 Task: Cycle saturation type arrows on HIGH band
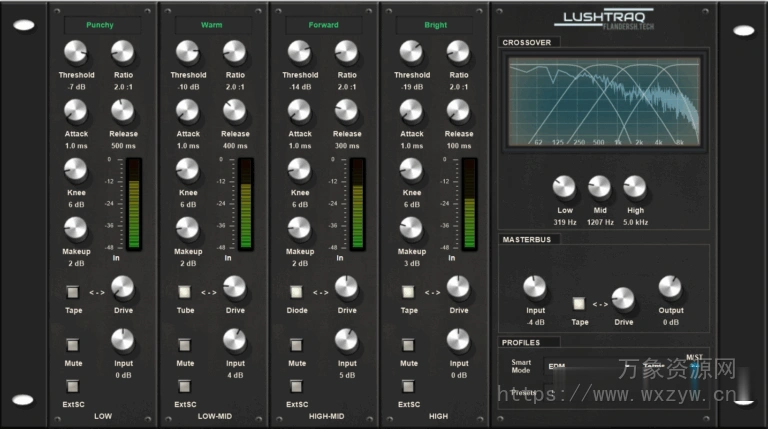pyautogui.click(x=432, y=292)
